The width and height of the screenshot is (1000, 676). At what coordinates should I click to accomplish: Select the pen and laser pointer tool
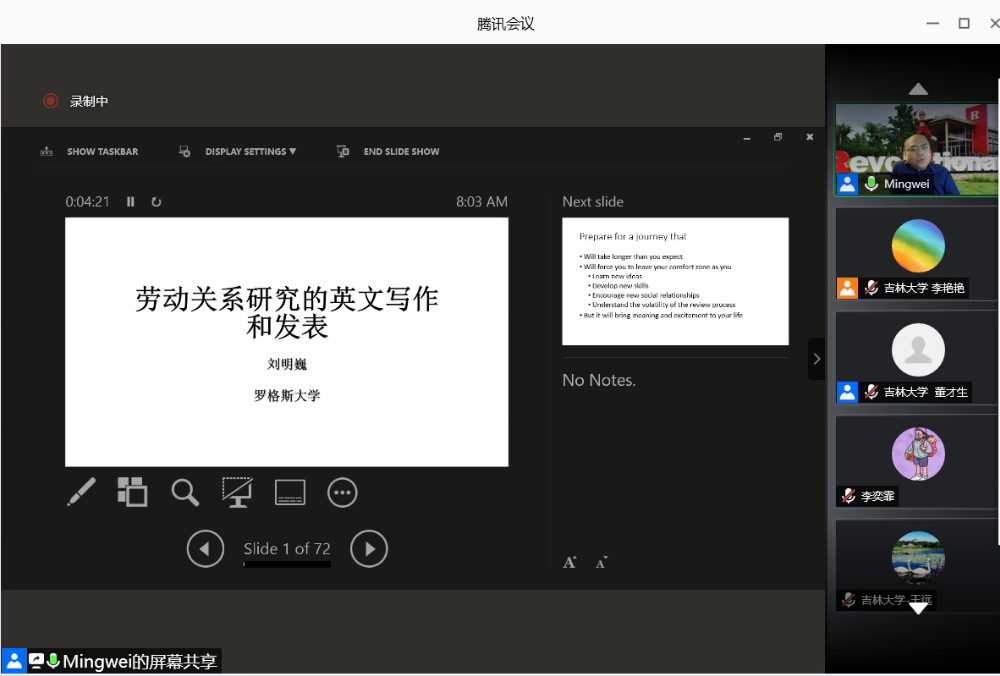tap(81, 492)
